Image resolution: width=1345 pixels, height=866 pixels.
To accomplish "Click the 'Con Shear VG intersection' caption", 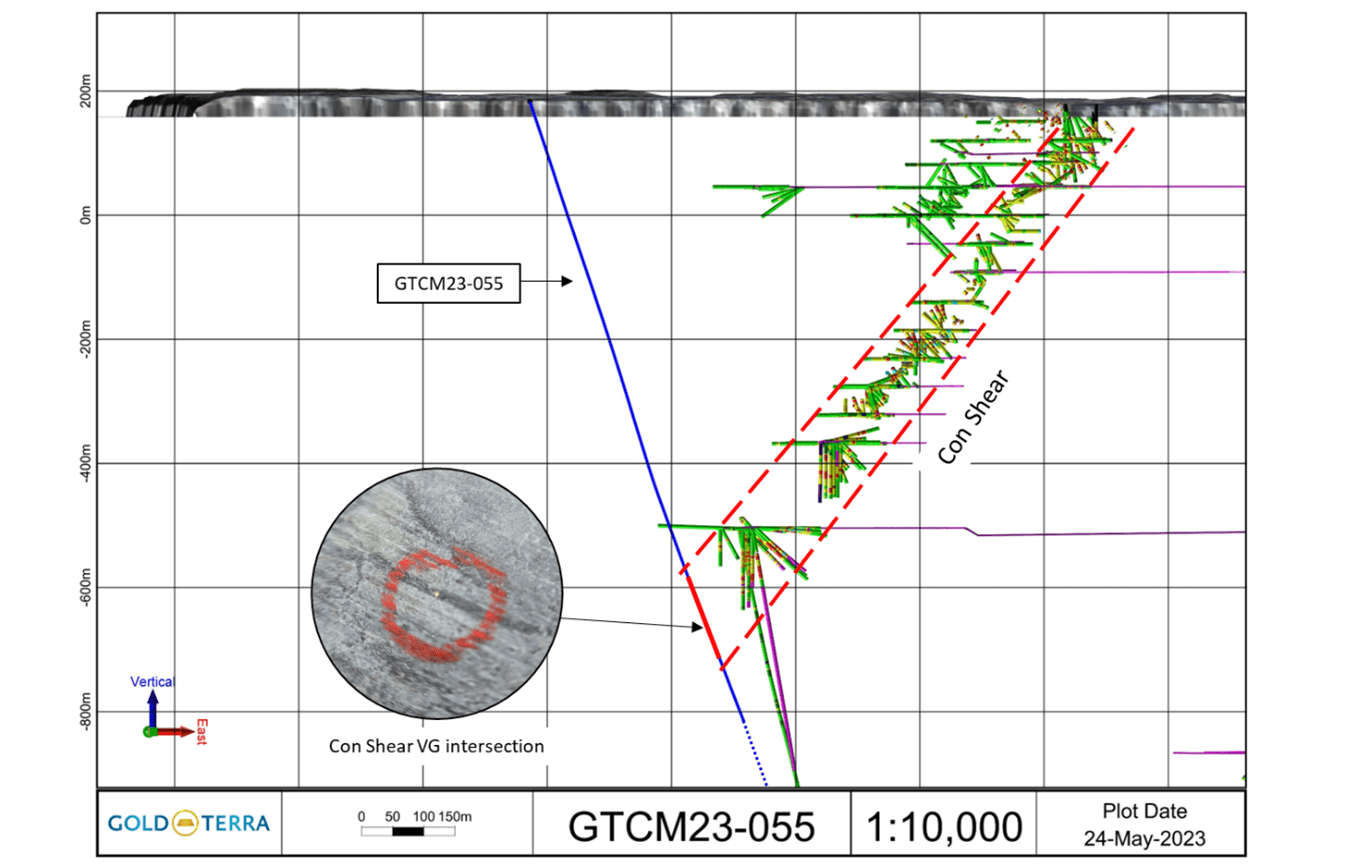I will [436, 747].
